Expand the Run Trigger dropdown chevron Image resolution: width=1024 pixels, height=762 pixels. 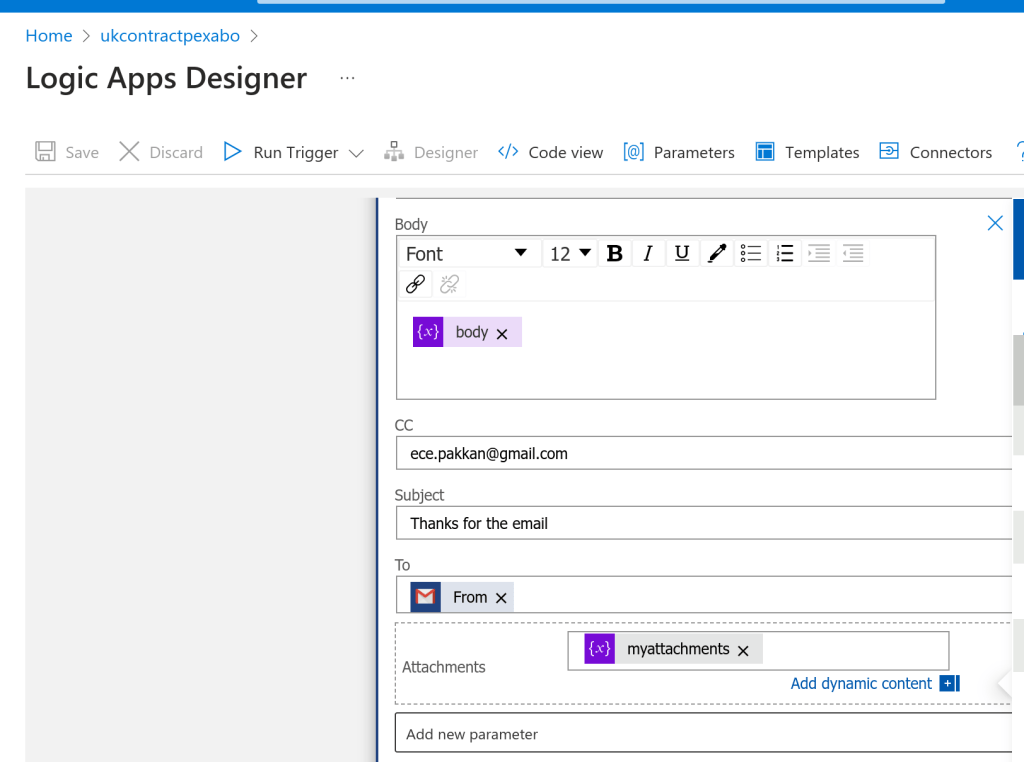pos(356,153)
